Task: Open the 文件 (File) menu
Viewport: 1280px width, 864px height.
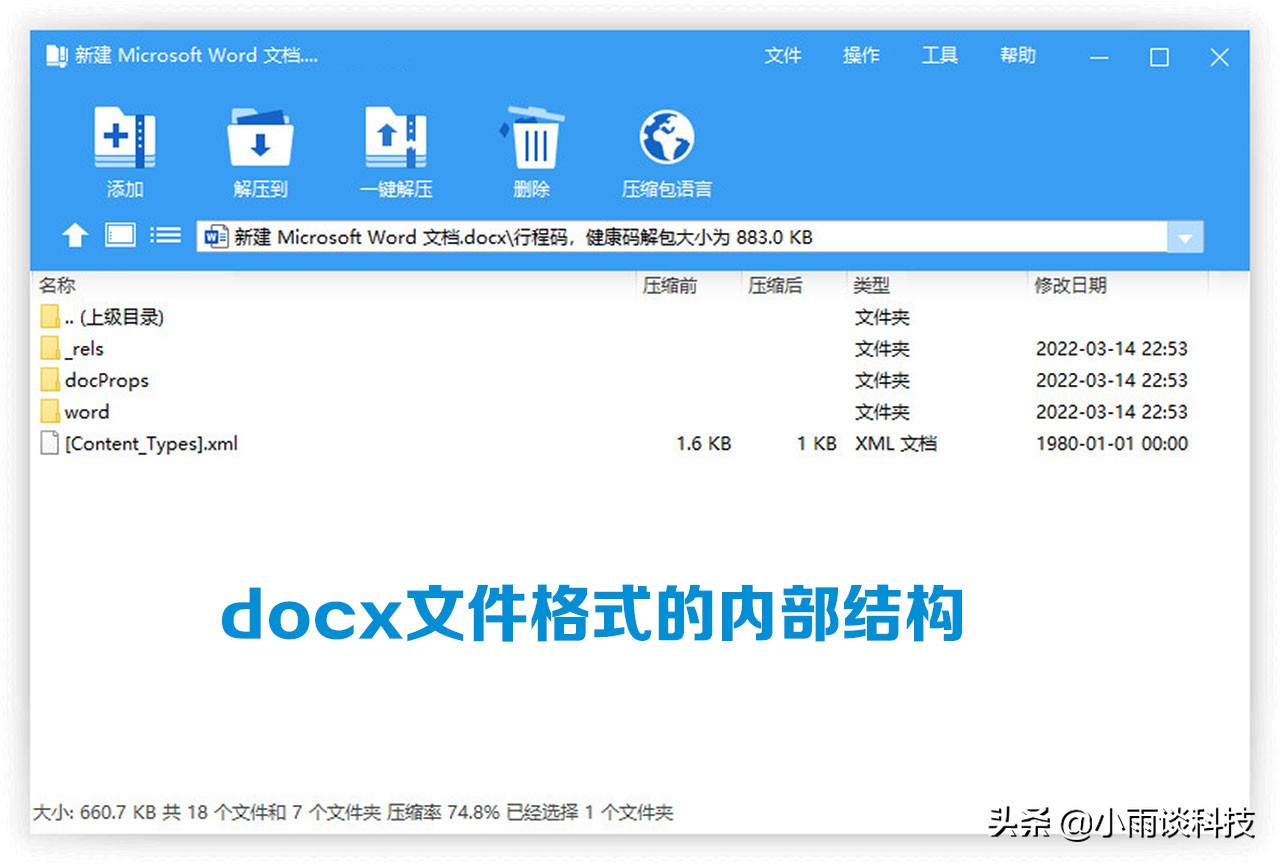Action: (x=784, y=56)
